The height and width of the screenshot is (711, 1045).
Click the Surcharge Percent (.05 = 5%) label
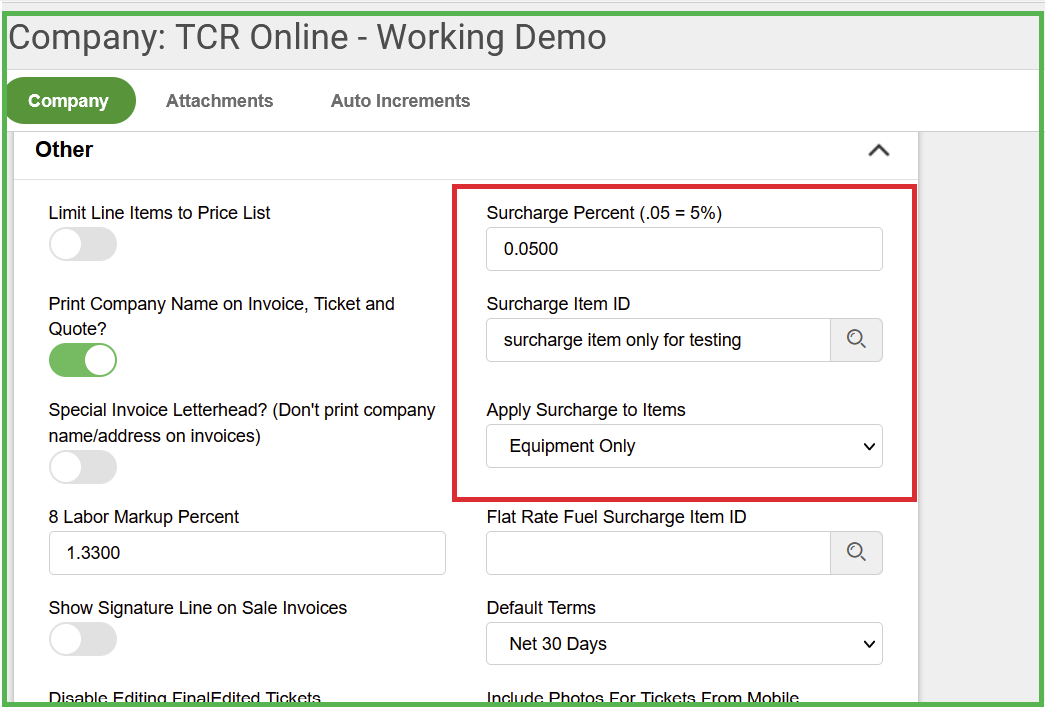pos(604,213)
